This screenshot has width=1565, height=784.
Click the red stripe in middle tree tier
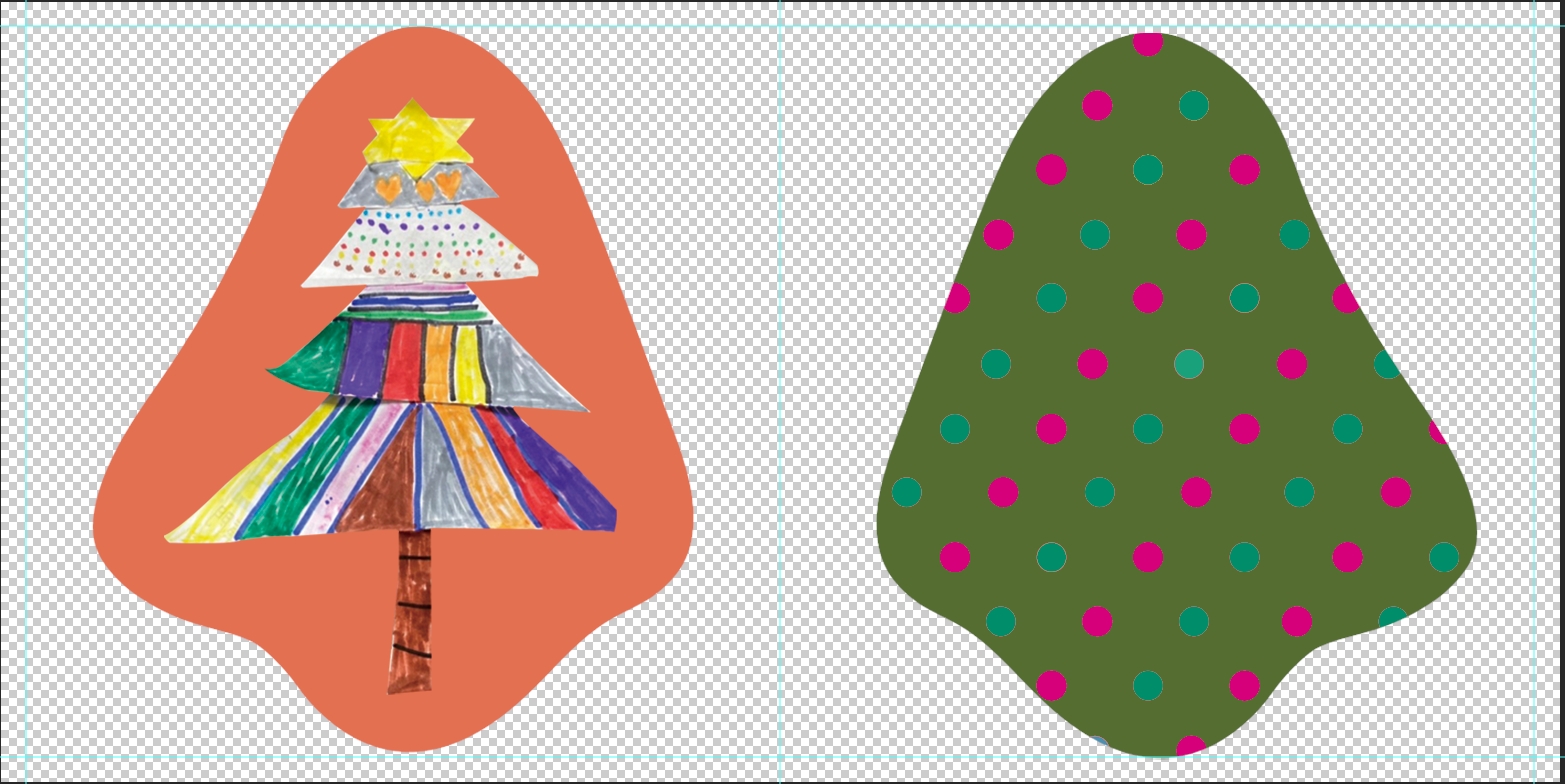pos(403,358)
